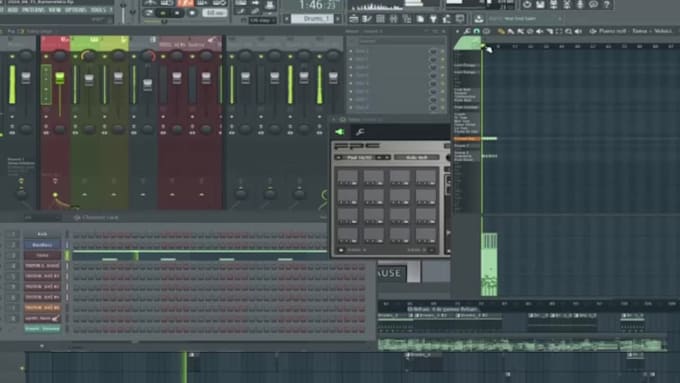Click mixer track number 1 beside Kick
The width and height of the screenshot is (680, 383).
click(13, 234)
